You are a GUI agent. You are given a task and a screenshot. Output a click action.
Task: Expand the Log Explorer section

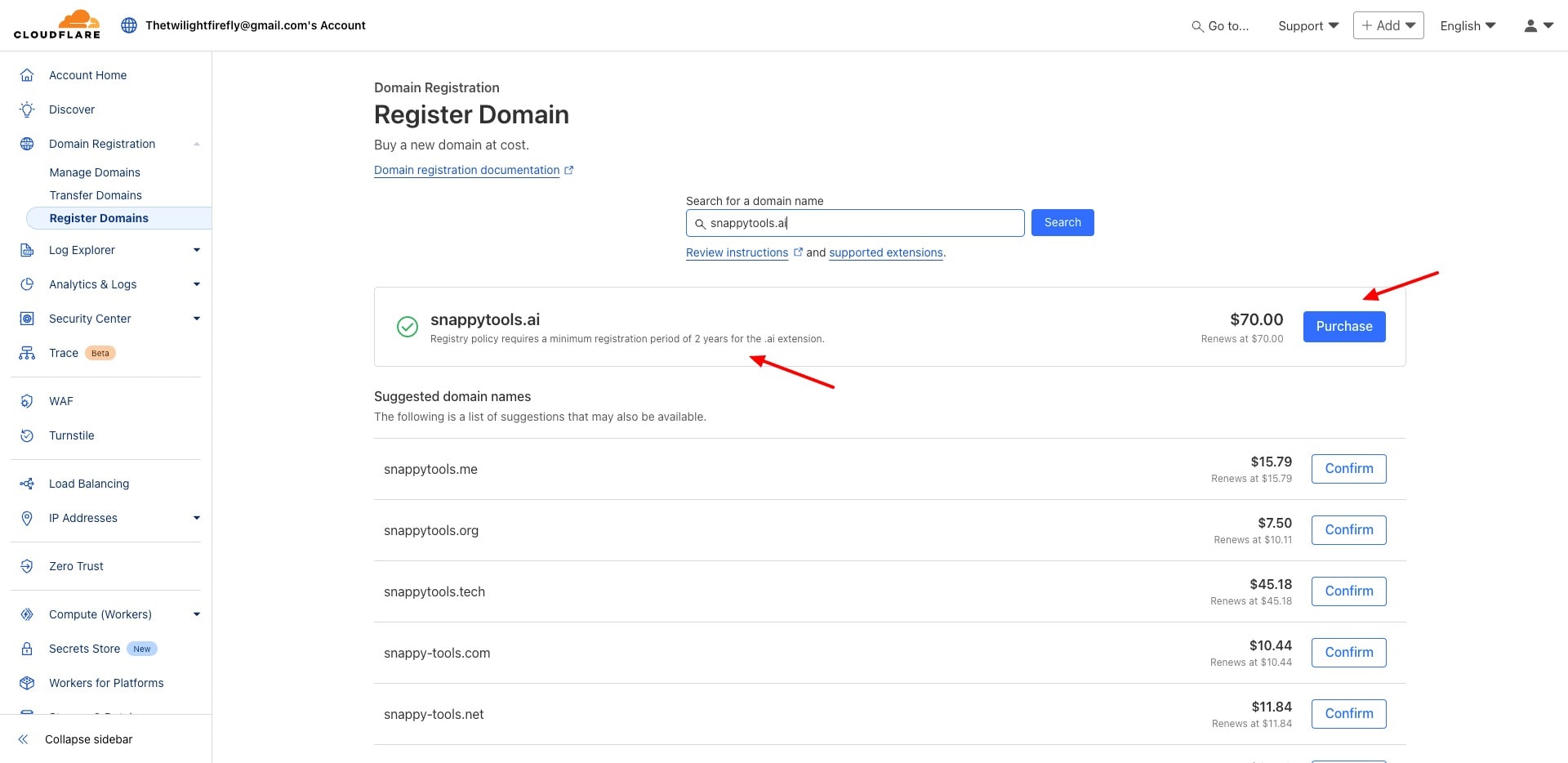click(x=196, y=250)
